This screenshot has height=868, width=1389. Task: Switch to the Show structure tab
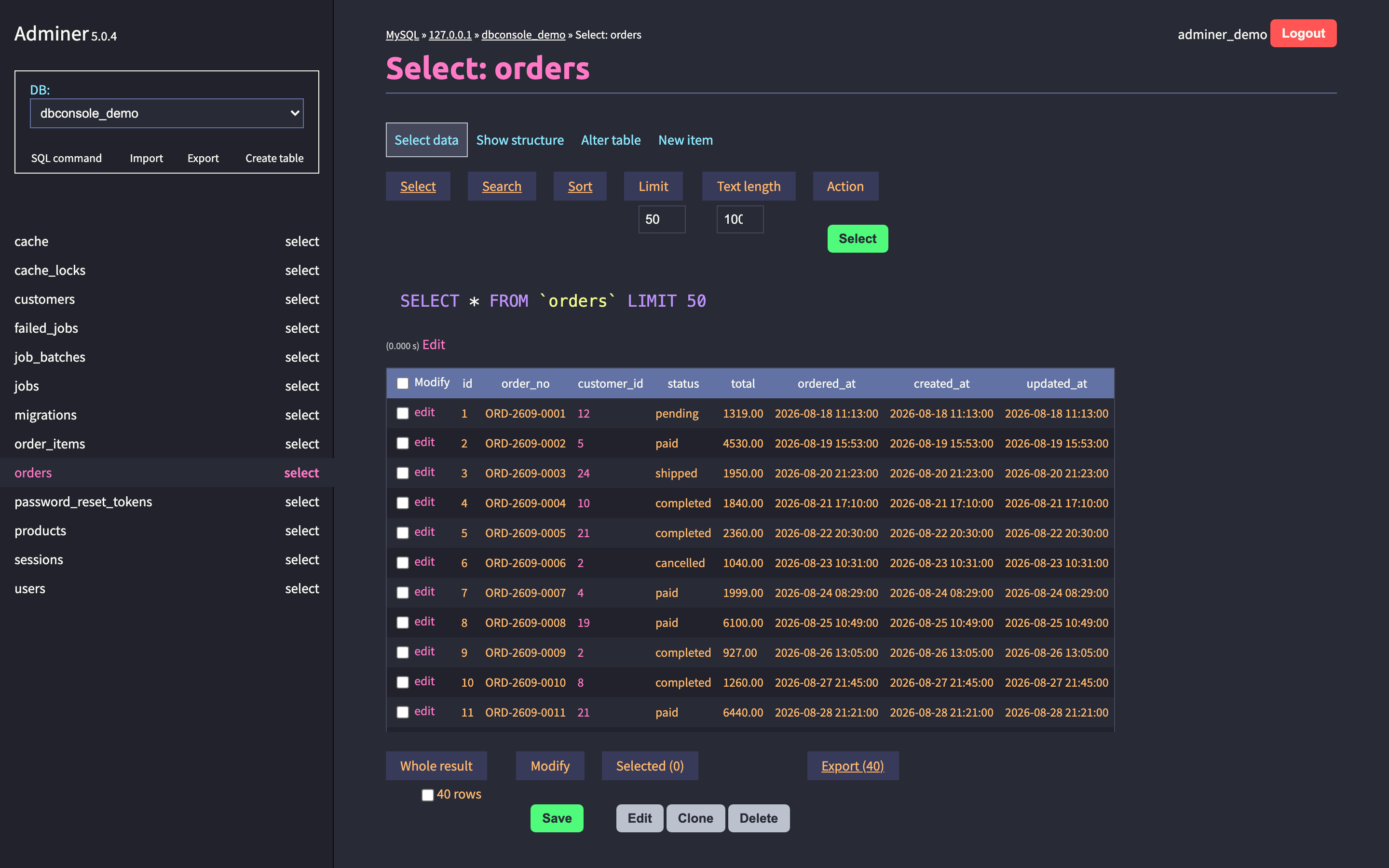(x=520, y=140)
